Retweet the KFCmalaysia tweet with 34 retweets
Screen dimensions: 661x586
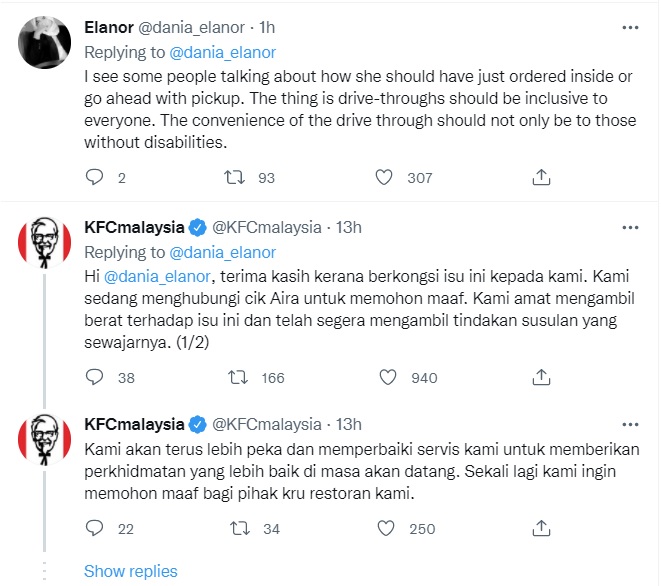tap(239, 528)
